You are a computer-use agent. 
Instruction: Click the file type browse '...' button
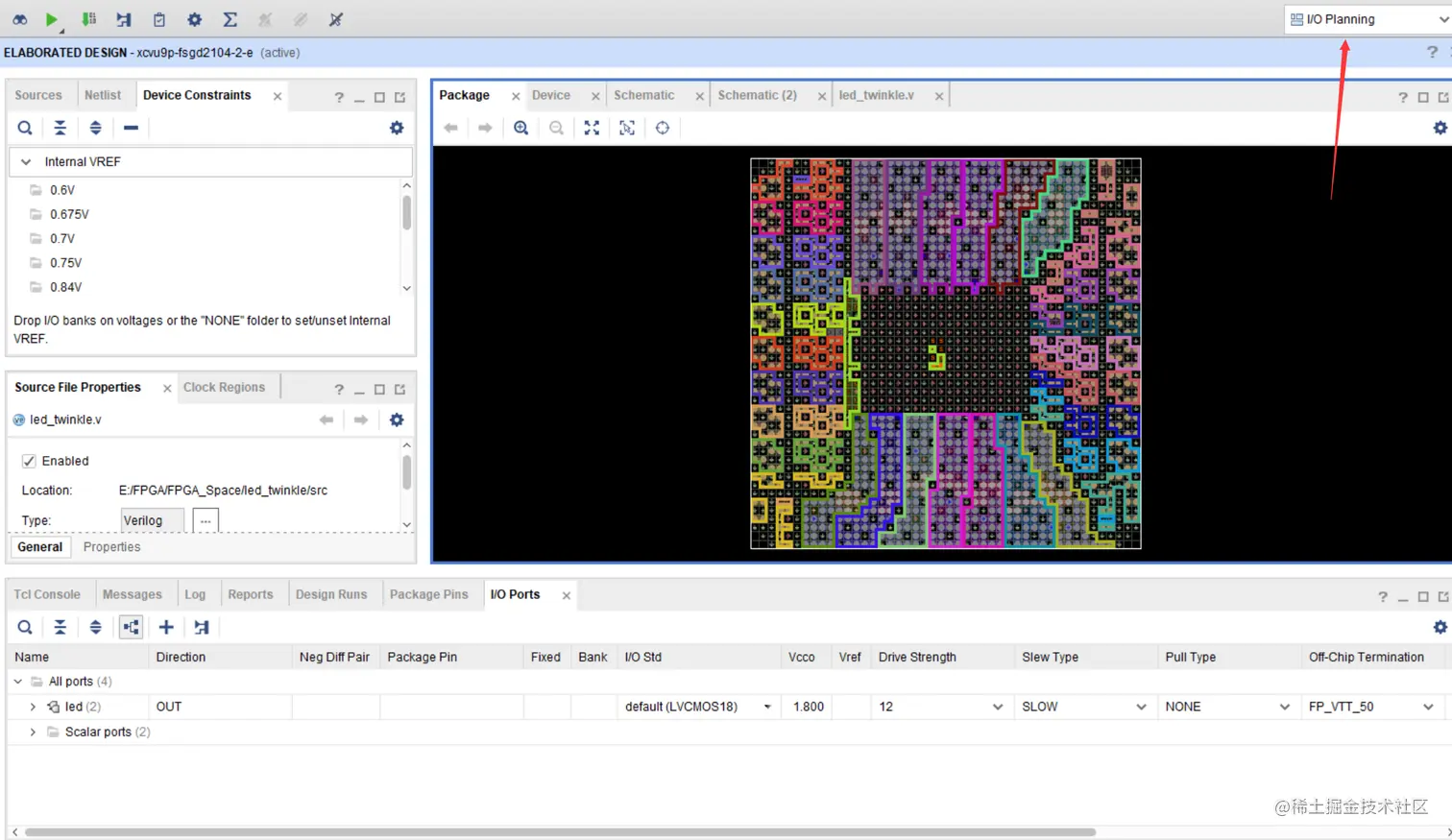point(206,520)
